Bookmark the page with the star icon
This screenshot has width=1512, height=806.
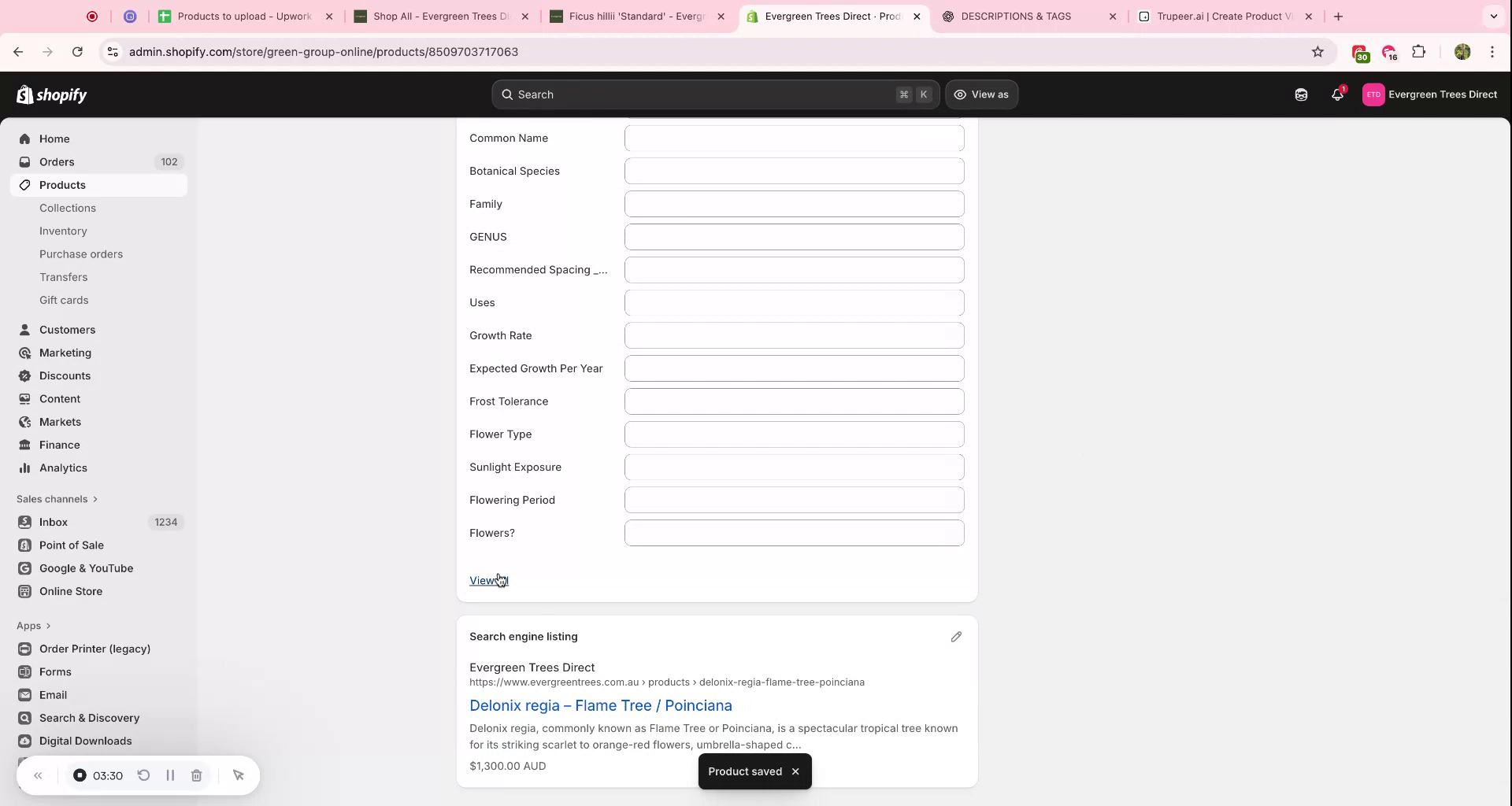(1317, 52)
